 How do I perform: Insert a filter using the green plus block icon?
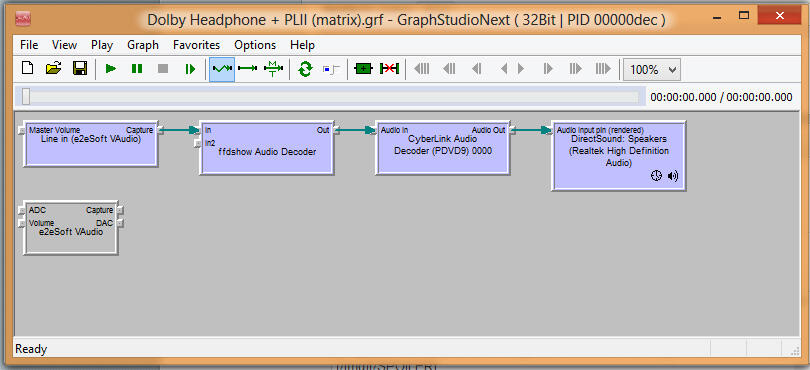click(x=364, y=69)
